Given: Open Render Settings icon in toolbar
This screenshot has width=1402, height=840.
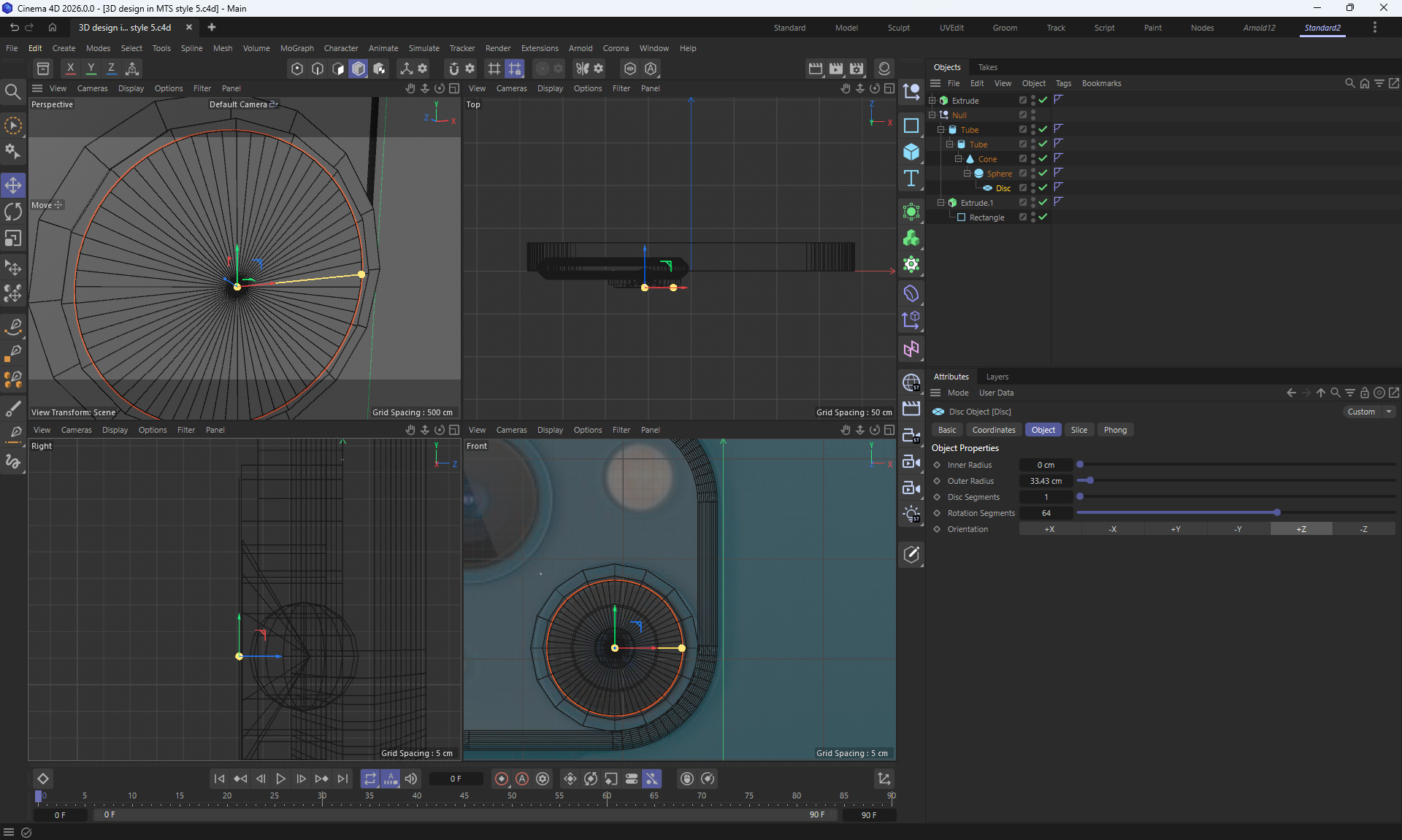Looking at the screenshot, I should pos(857,69).
